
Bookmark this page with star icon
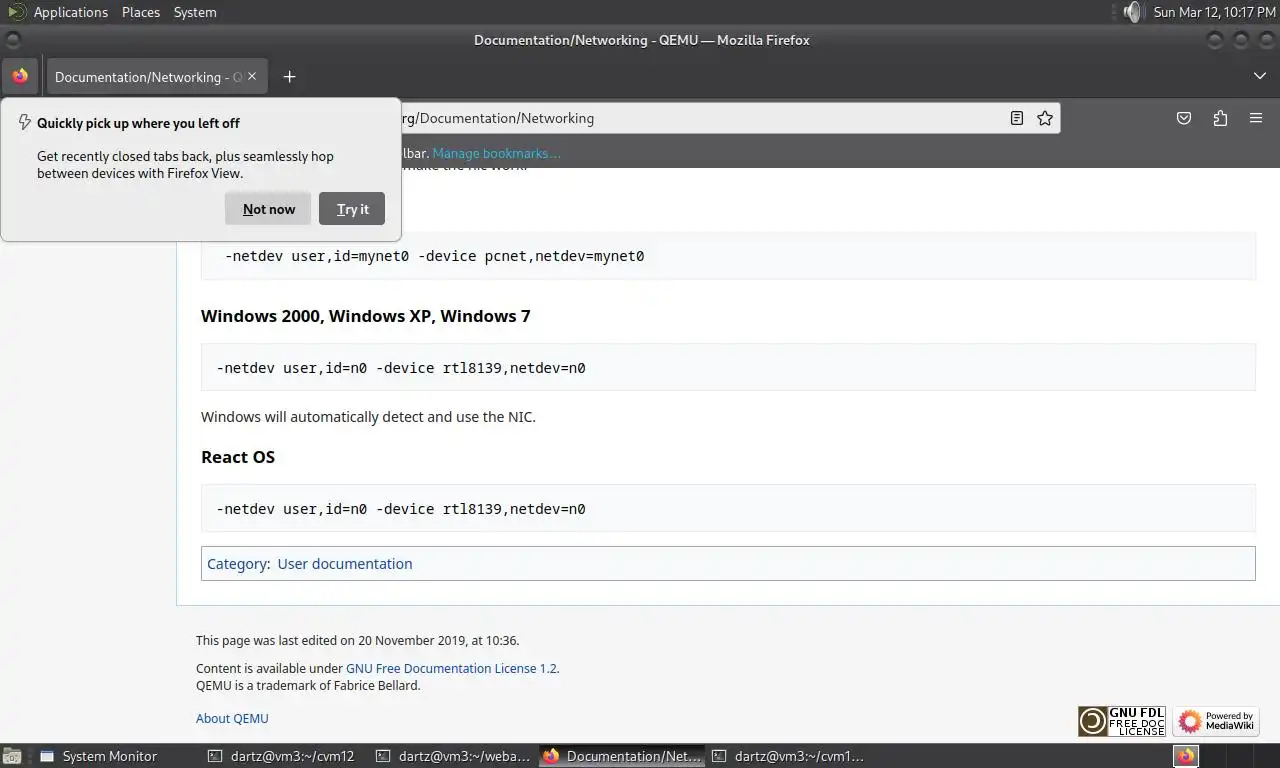tap(1045, 118)
